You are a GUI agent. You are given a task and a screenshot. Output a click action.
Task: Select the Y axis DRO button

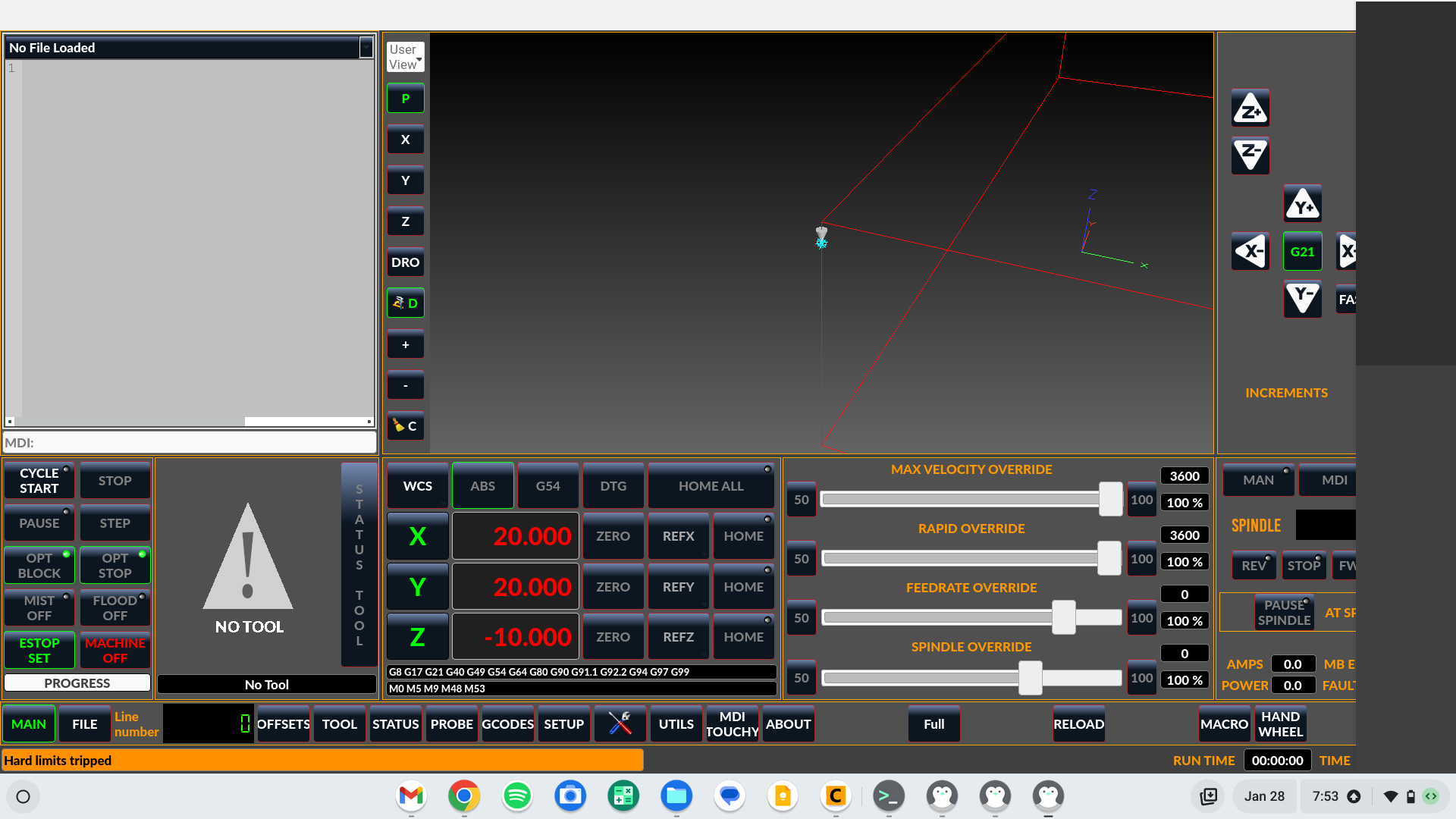pos(417,587)
